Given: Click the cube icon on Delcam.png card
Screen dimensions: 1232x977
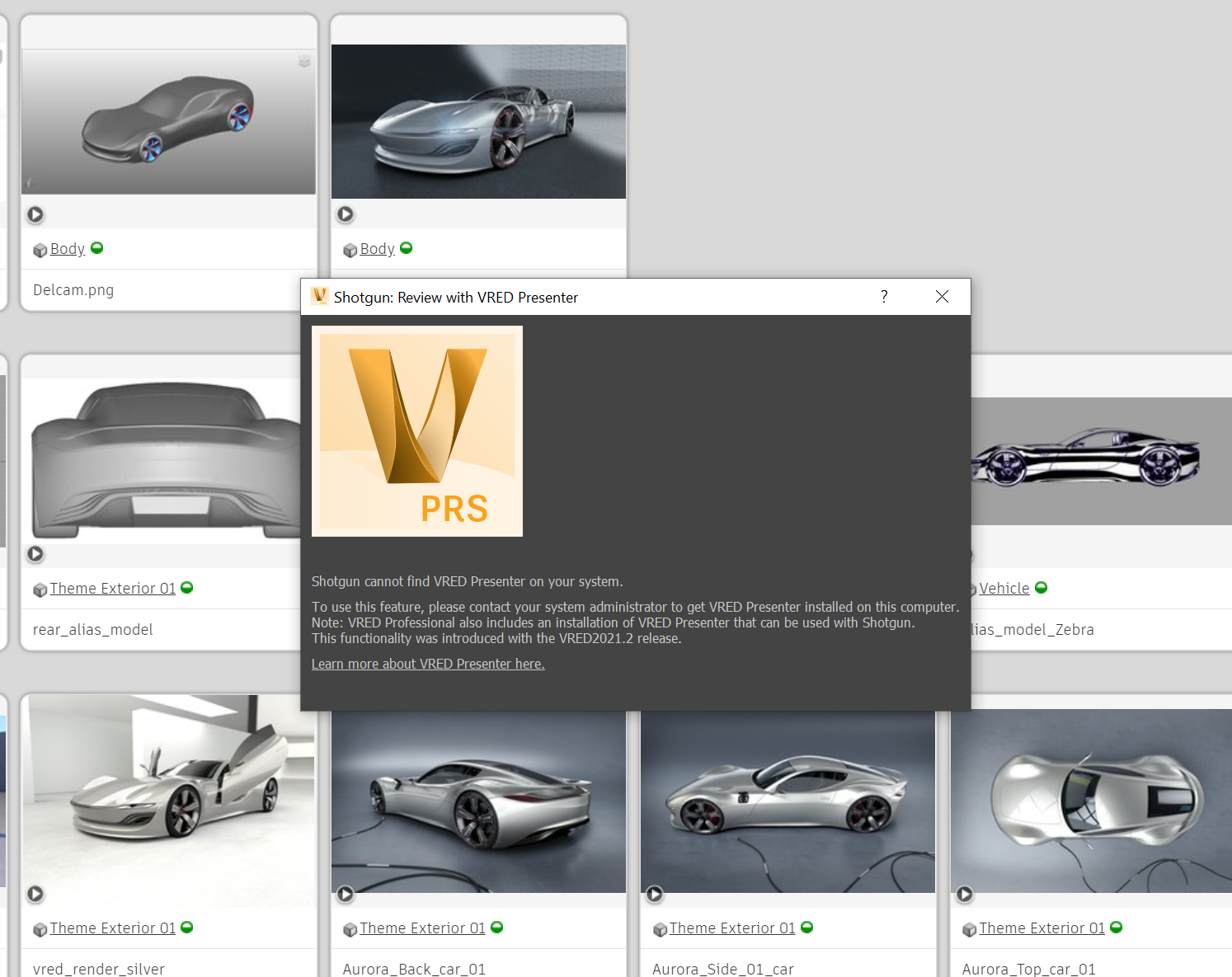Looking at the screenshot, I should pos(40,250).
